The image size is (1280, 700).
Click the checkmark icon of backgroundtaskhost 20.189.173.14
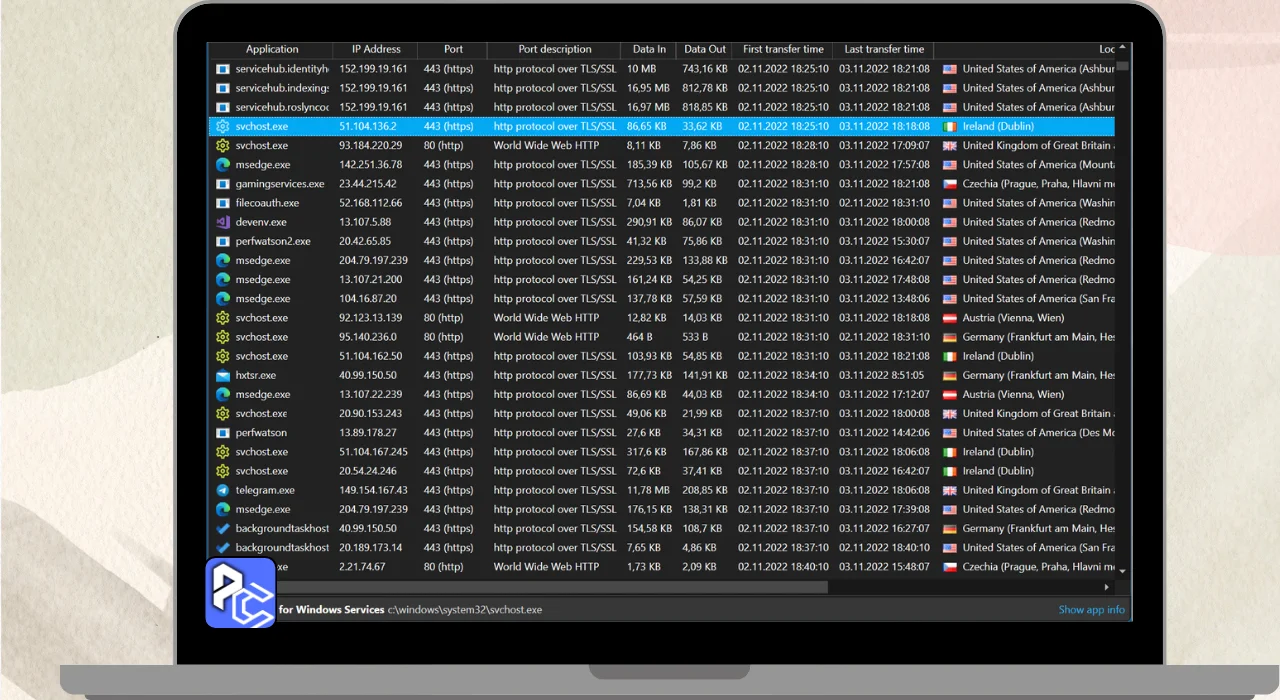coord(223,548)
